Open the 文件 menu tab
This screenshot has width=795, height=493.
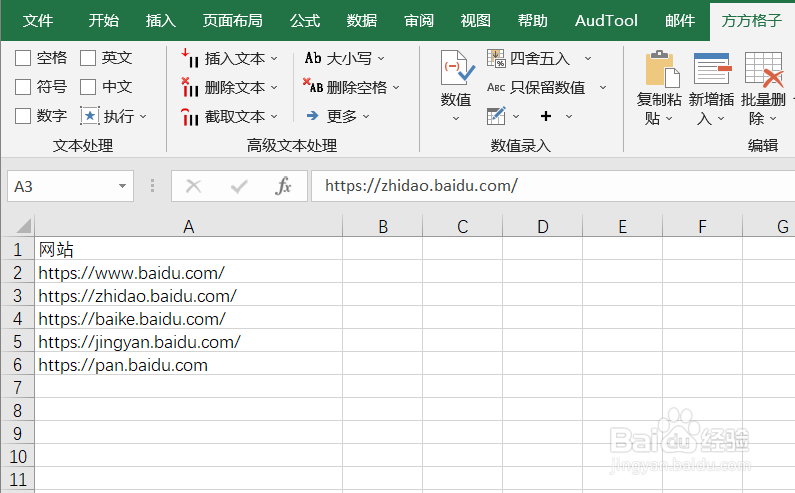click(38, 21)
